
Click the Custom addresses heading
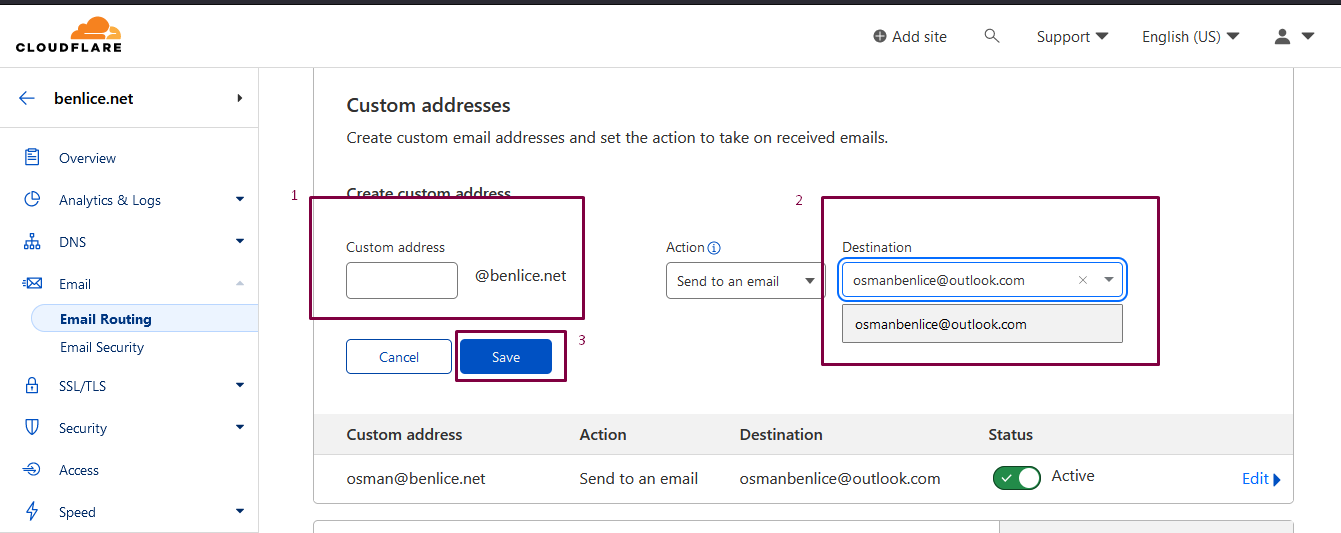(x=429, y=105)
